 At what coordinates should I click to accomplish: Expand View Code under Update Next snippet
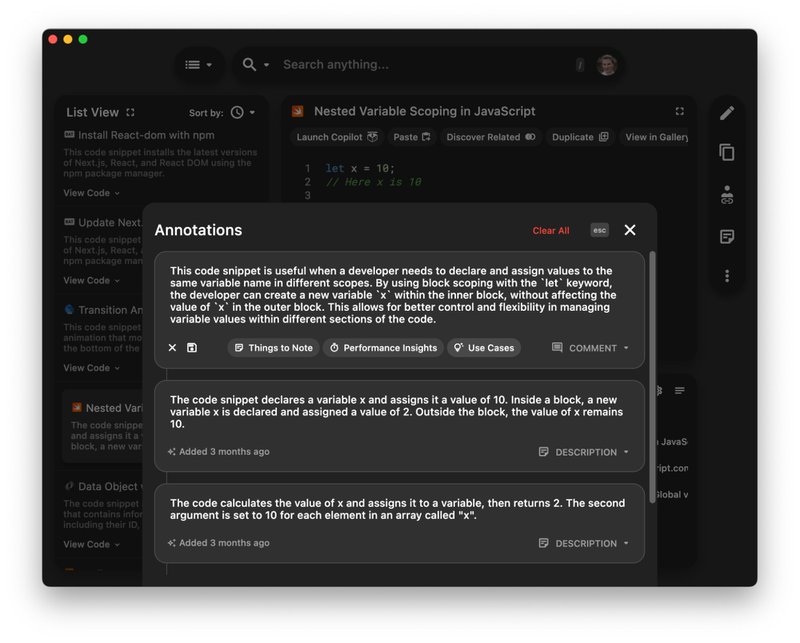click(91, 281)
